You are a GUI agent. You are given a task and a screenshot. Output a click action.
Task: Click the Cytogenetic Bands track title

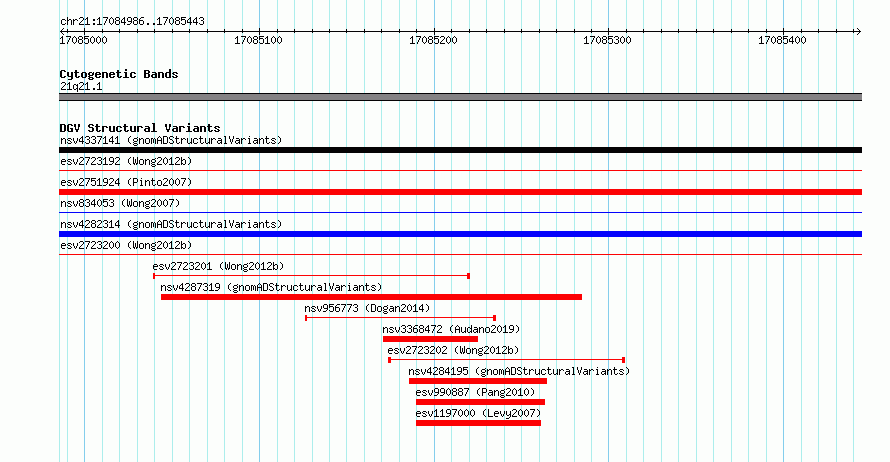coord(119,74)
